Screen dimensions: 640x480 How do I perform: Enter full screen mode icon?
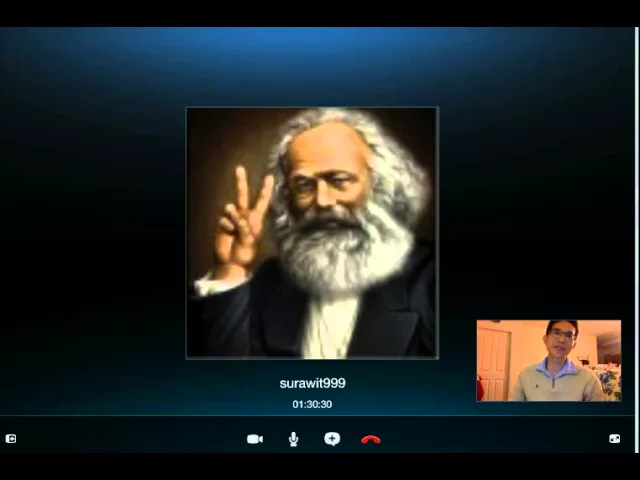(x=614, y=439)
